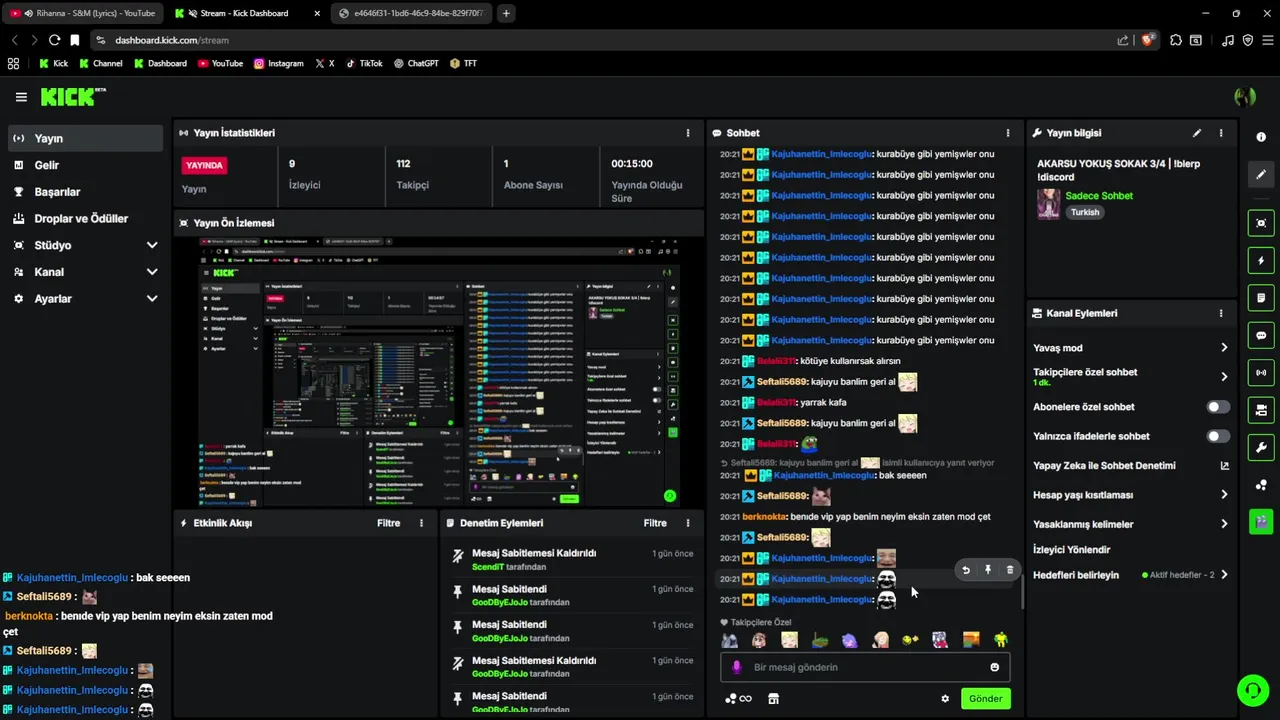
Task: Click the purple microphone icon in chat input
Action: 737,667
